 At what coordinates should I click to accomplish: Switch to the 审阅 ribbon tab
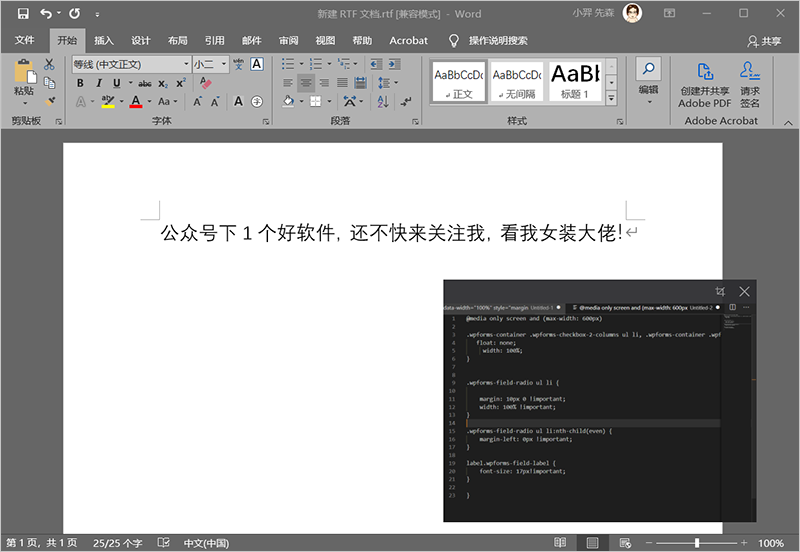tap(288, 41)
